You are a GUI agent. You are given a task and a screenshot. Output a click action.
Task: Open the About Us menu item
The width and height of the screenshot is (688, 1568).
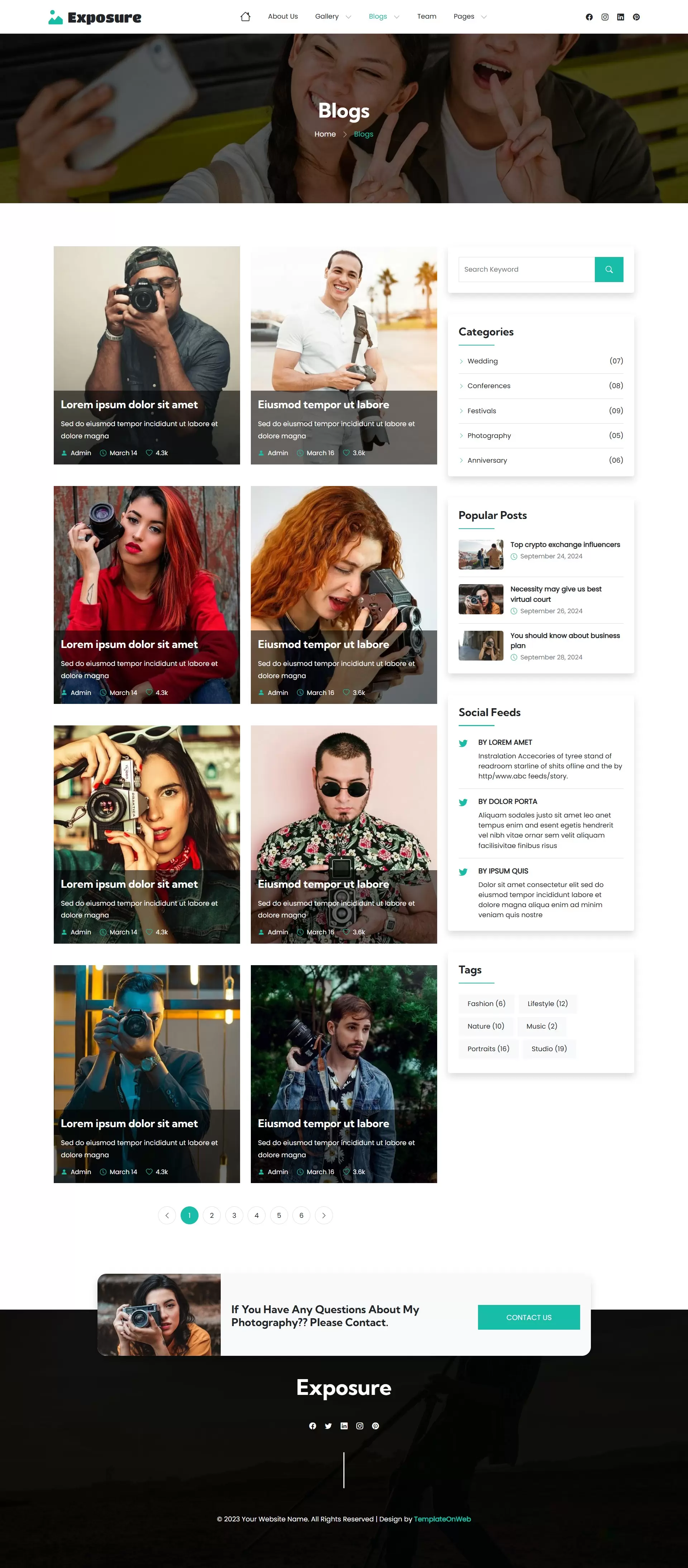point(282,16)
